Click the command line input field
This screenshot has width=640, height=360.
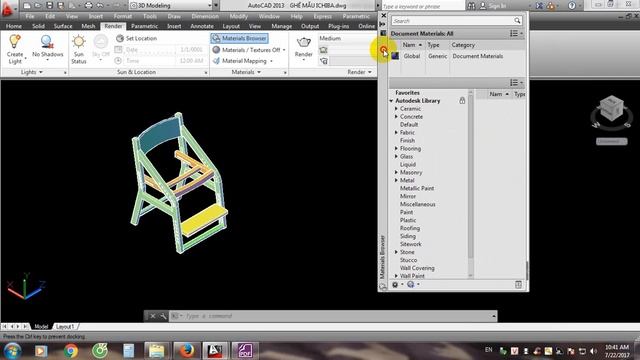point(335,316)
